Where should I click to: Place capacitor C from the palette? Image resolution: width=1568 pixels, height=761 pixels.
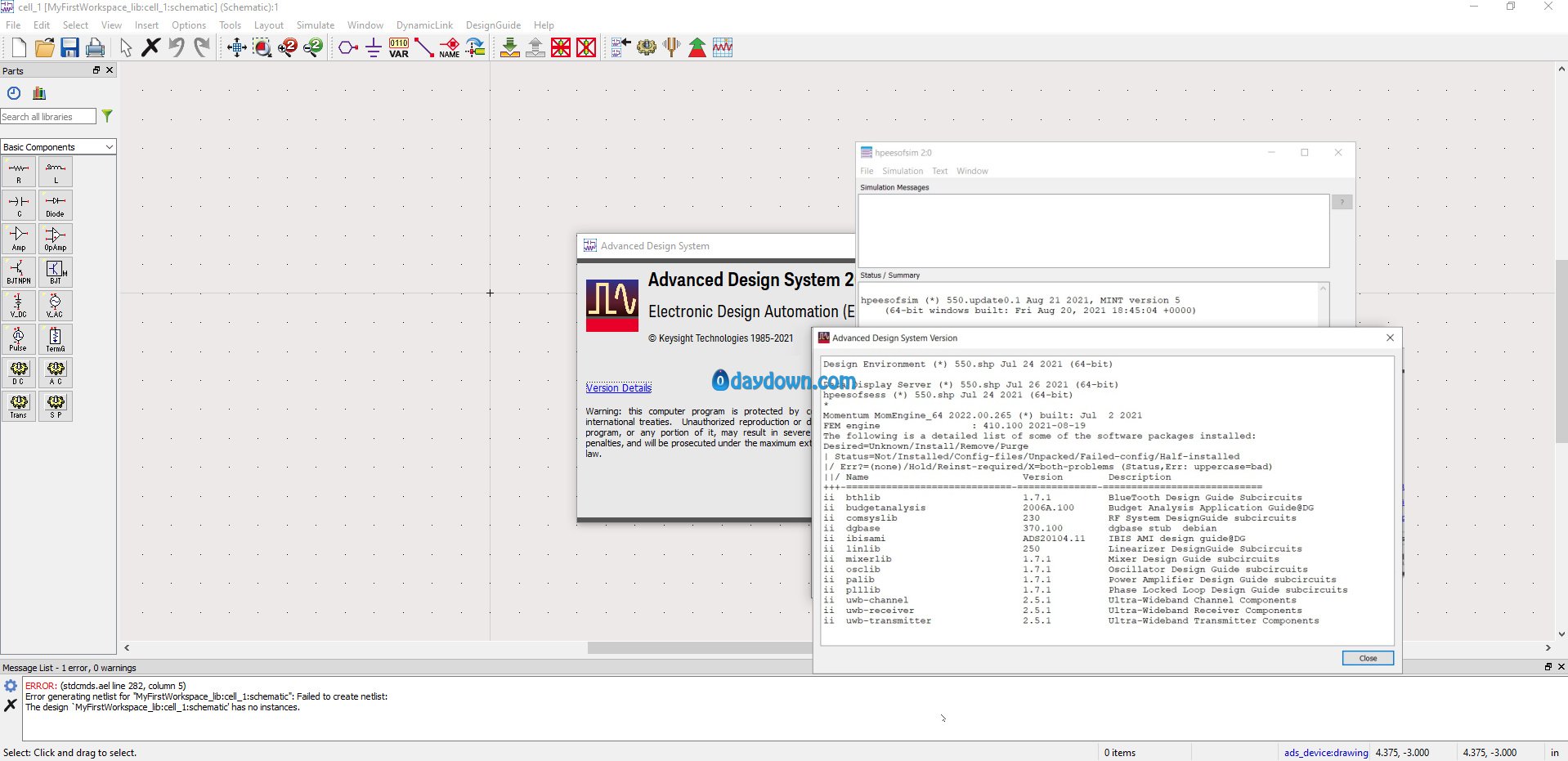[x=19, y=205]
